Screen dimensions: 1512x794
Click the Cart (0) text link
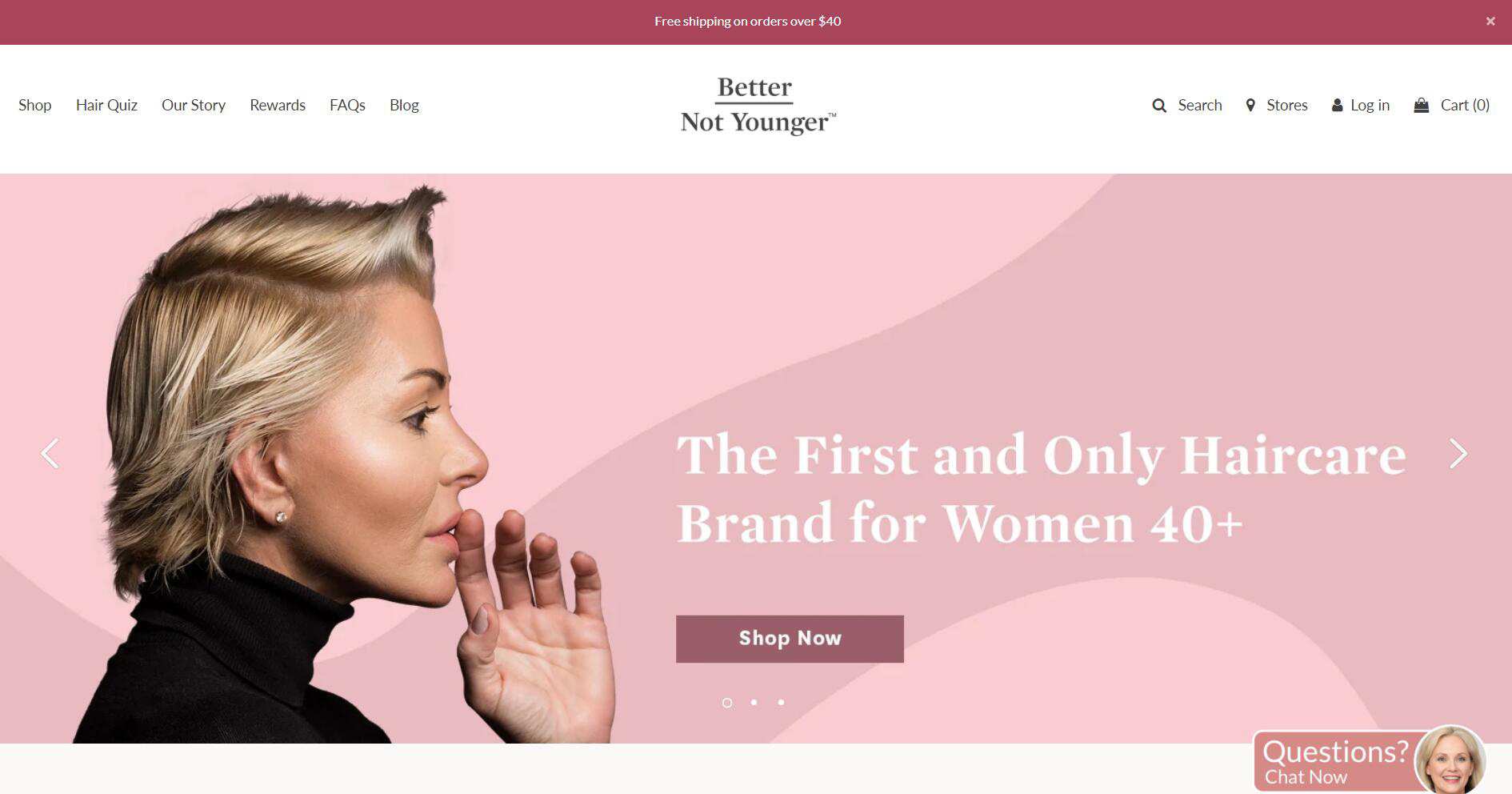[x=1465, y=106]
